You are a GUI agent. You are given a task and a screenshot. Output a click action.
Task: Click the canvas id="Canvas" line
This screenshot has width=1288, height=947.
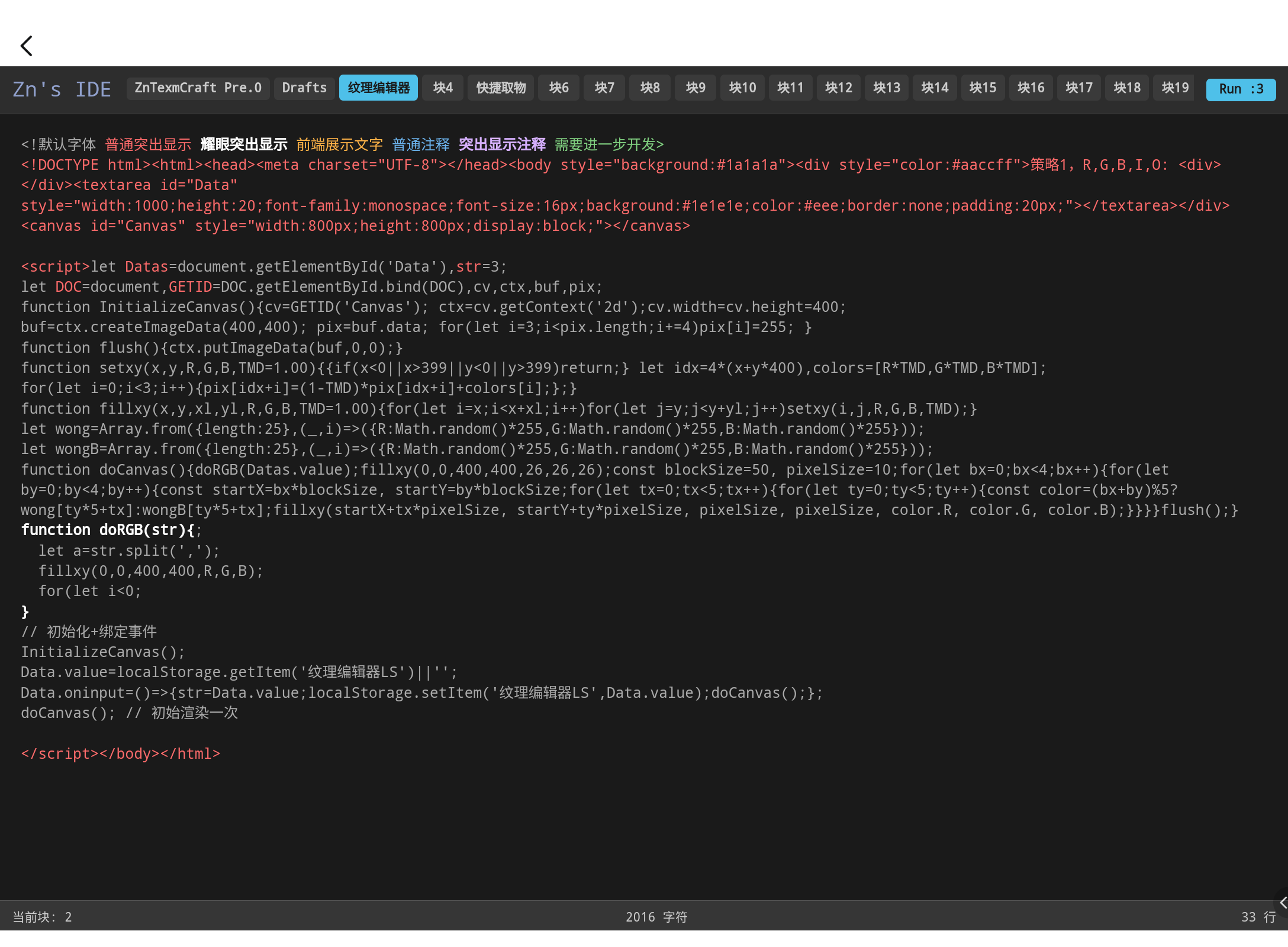click(356, 226)
